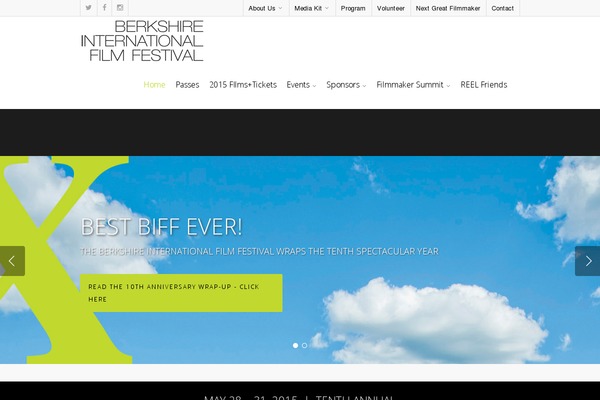
Task: Open the Twitter social icon
Action: point(88,8)
